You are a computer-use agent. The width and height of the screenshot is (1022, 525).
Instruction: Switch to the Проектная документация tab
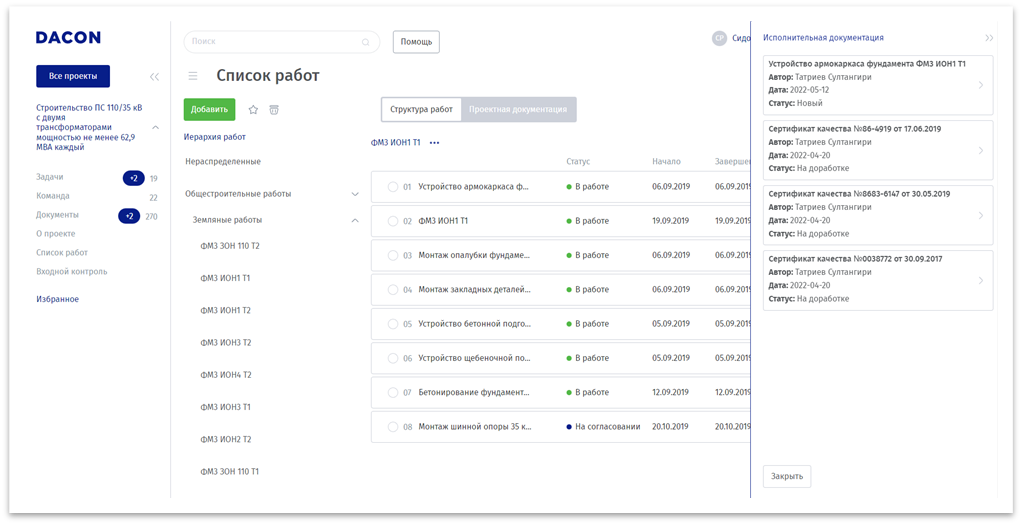[518, 109]
